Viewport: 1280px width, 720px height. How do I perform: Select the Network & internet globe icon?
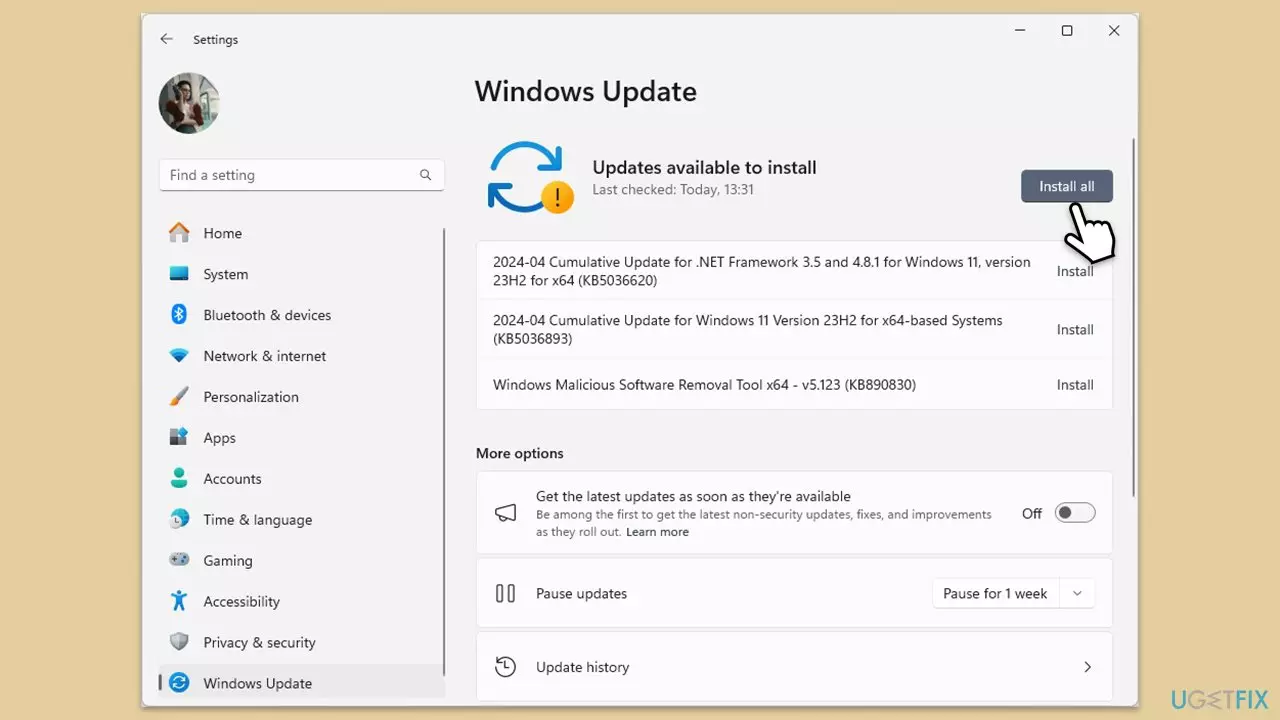[x=179, y=355]
